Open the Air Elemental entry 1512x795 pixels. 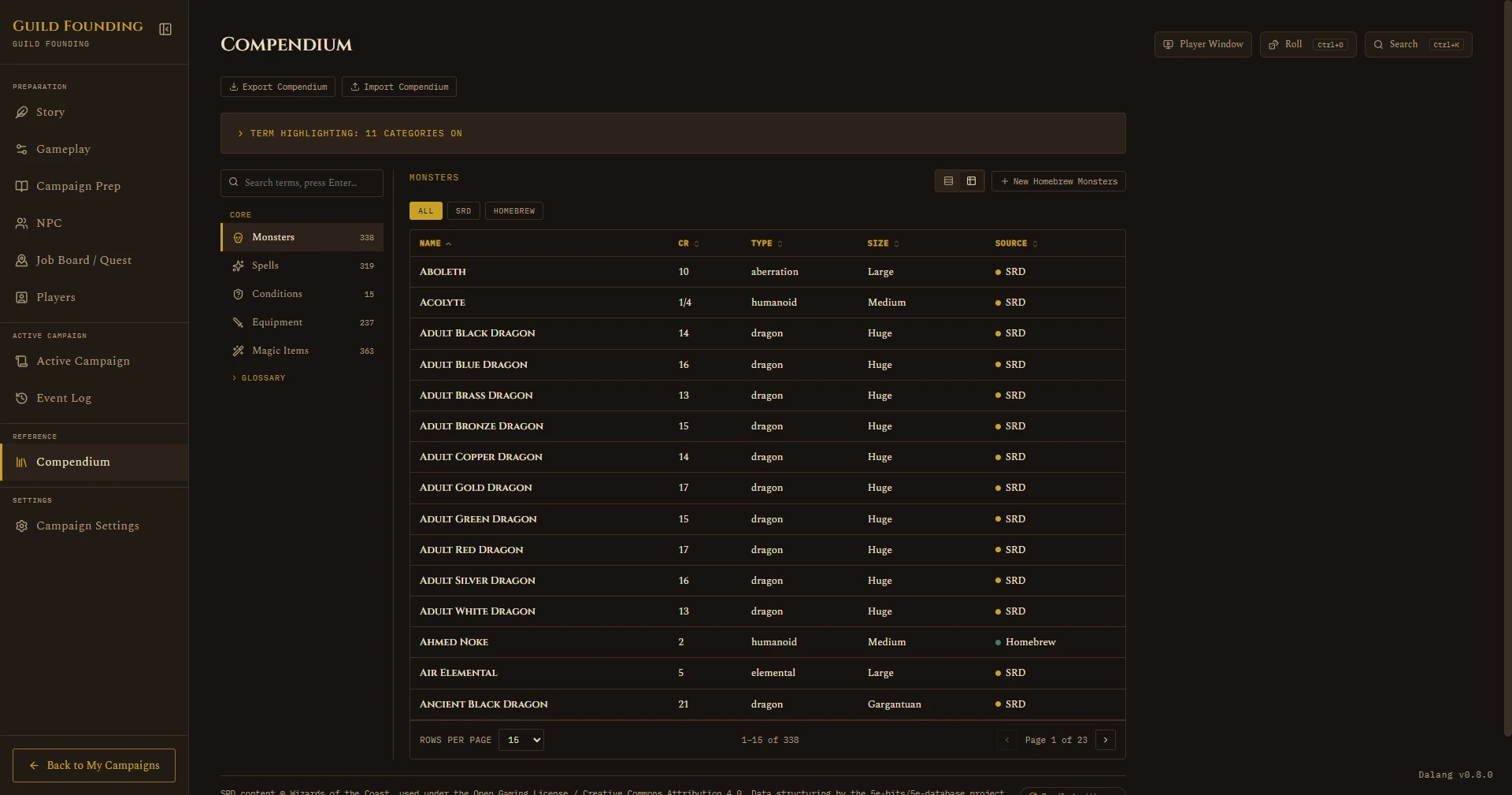click(x=768, y=673)
